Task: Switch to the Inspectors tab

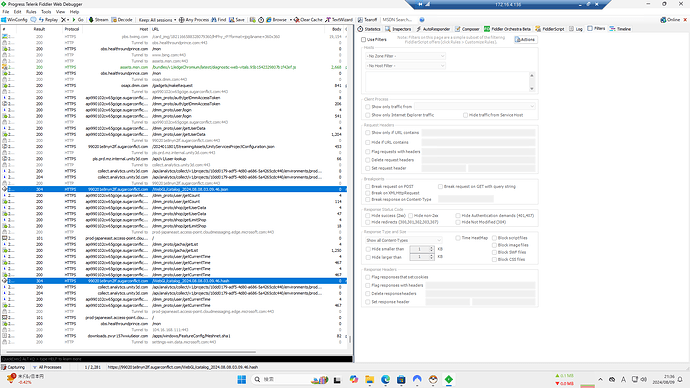Action: 398,29
